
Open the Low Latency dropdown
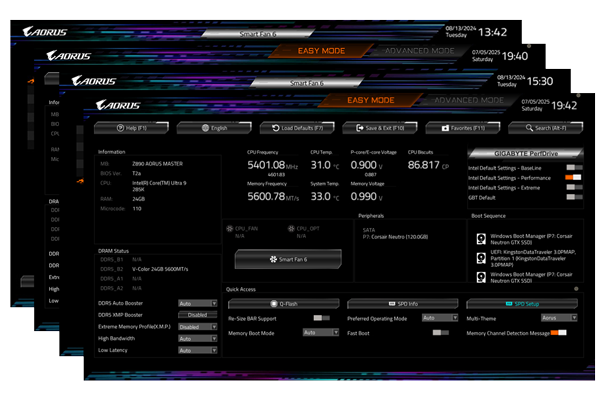point(198,351)
